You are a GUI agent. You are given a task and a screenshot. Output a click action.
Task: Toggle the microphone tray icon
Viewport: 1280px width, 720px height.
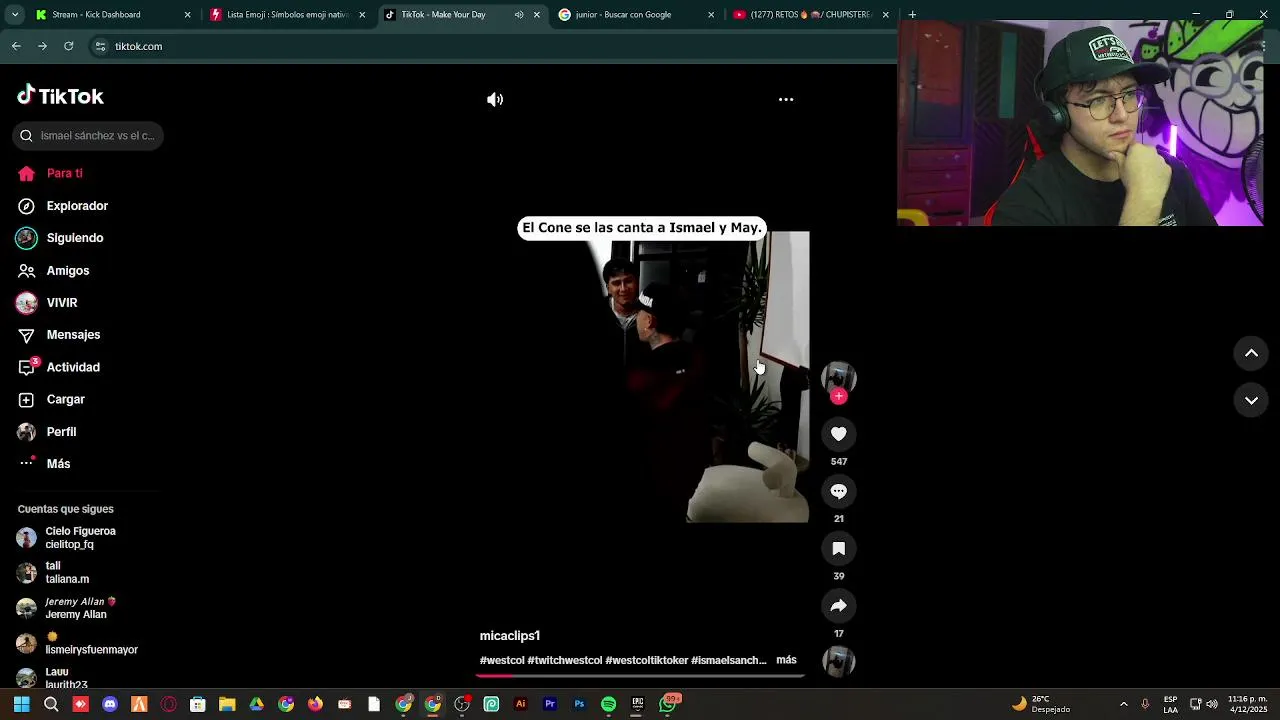click(1145, 704)
